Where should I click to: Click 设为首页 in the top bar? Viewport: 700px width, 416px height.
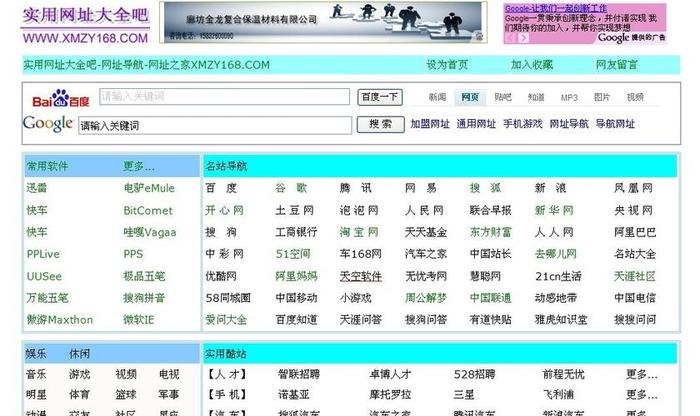tap(447, 65)
